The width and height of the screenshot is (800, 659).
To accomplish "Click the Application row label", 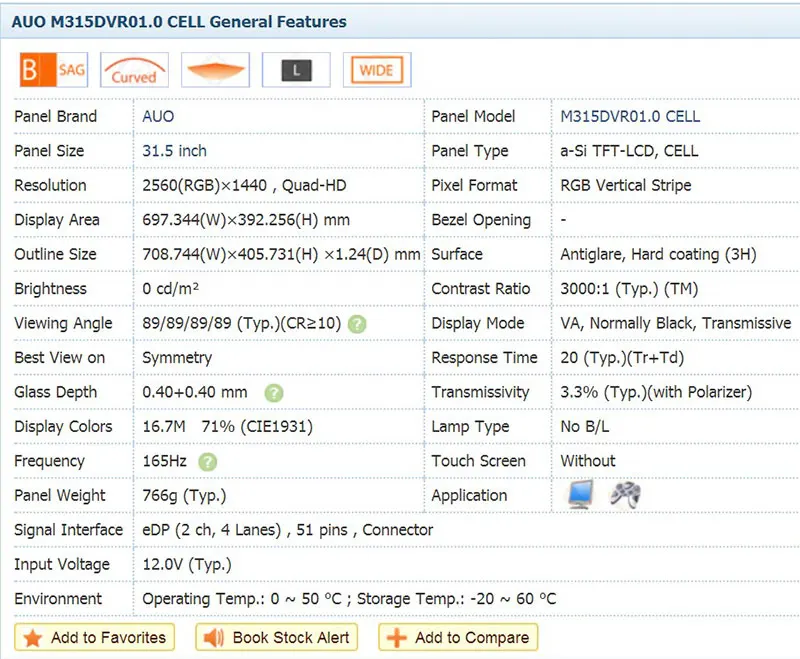I will click(469, 496).
